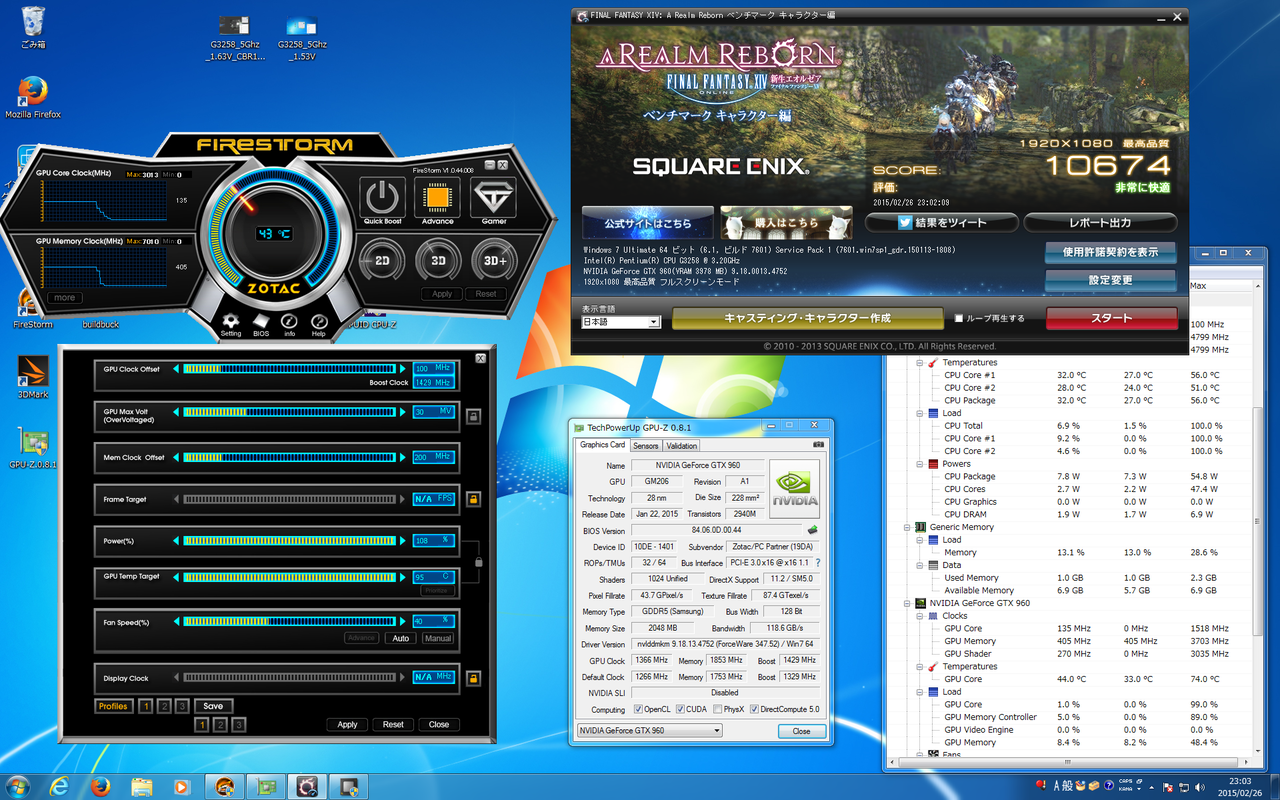Select the 2D profile dial in FireStorm

[x=382, y=261]
